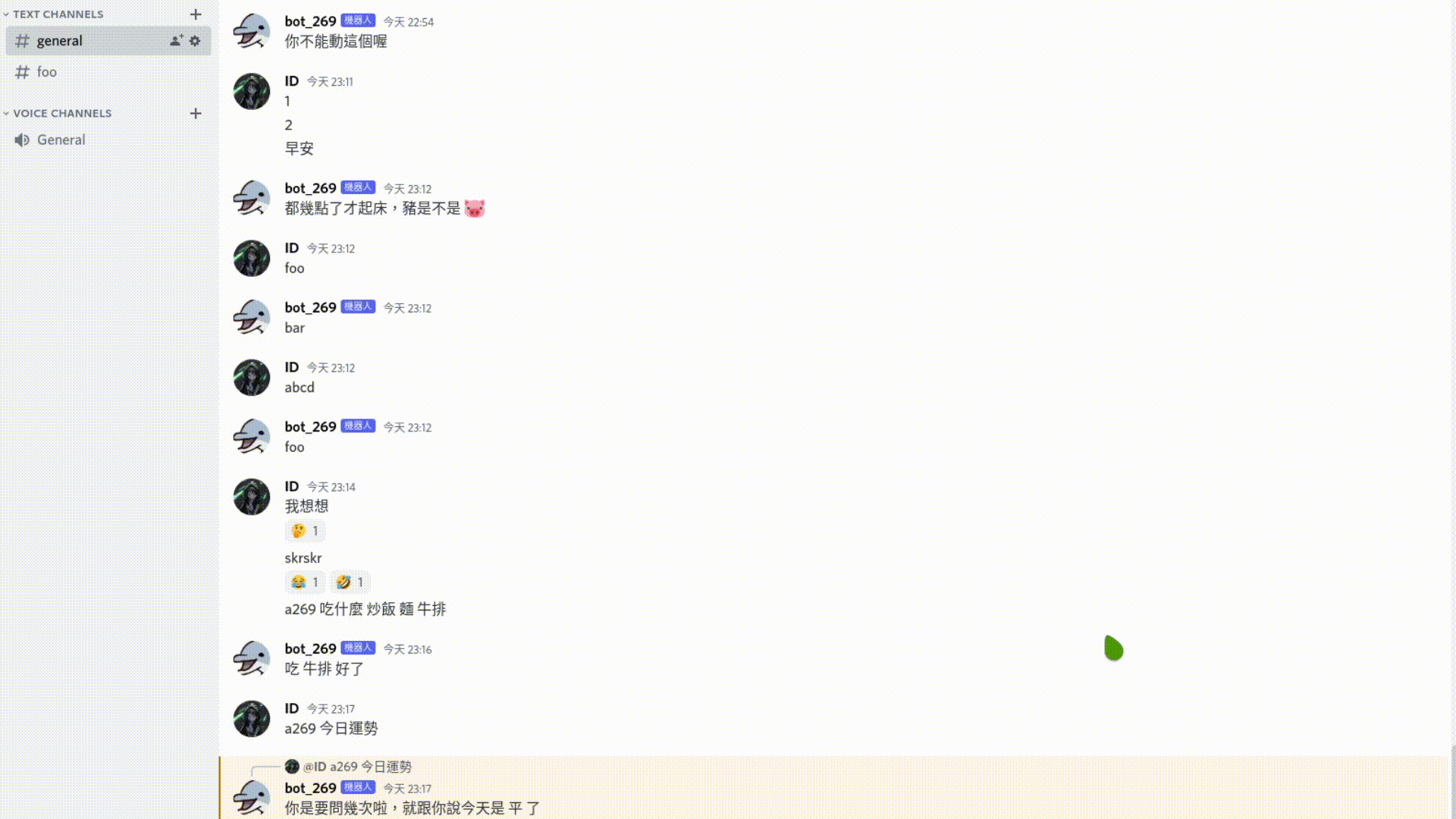This screenshot has height=819, width=1456.
Task: Click ID avatar beside the abcd message
Action: pyautogui.click(x=252, y=377)
